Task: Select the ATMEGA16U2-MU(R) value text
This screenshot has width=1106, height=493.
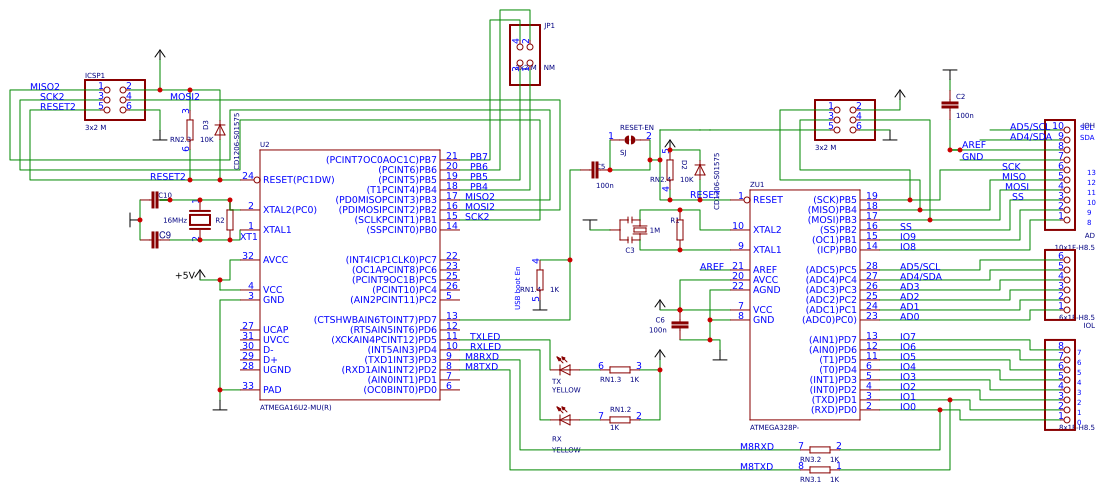Action: click(x=296, y=407)
